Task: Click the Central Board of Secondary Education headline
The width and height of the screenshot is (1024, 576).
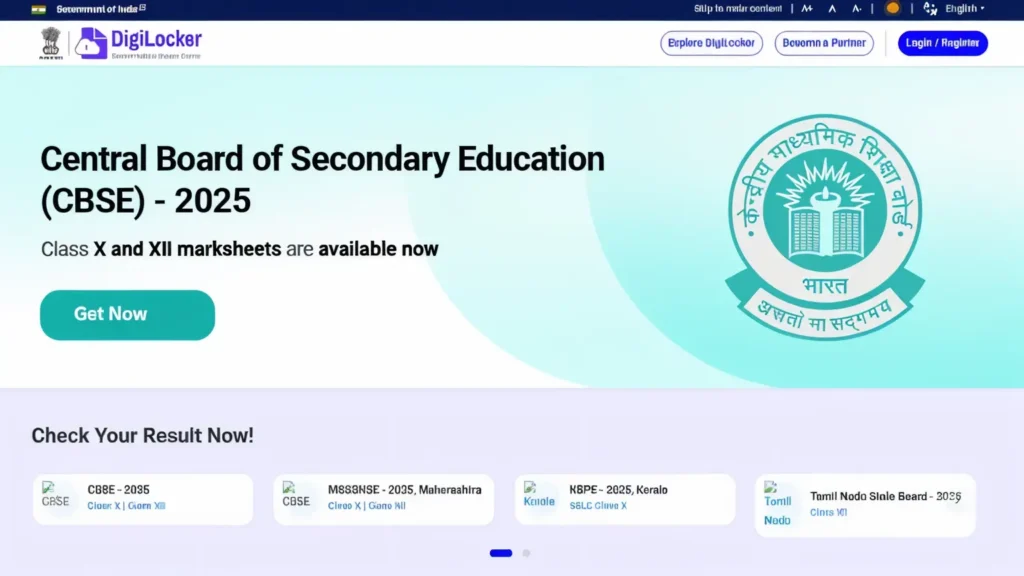Action: click(323, 180)
